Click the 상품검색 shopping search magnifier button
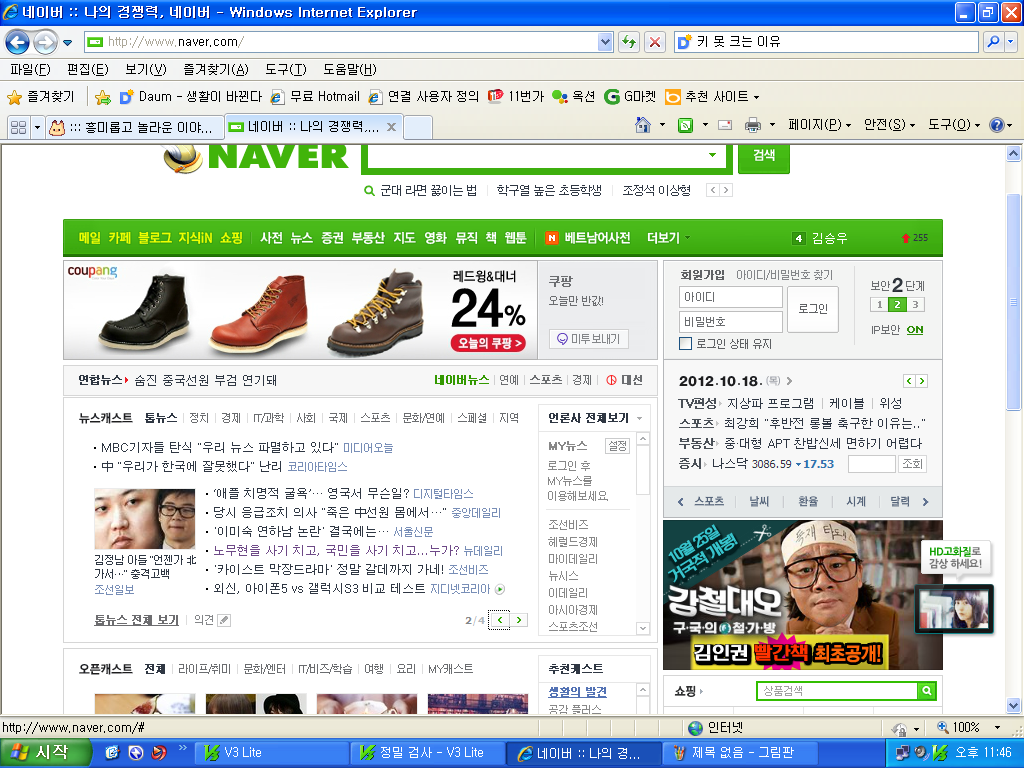Screen dimensions: 1024x768 pos(927,690)
